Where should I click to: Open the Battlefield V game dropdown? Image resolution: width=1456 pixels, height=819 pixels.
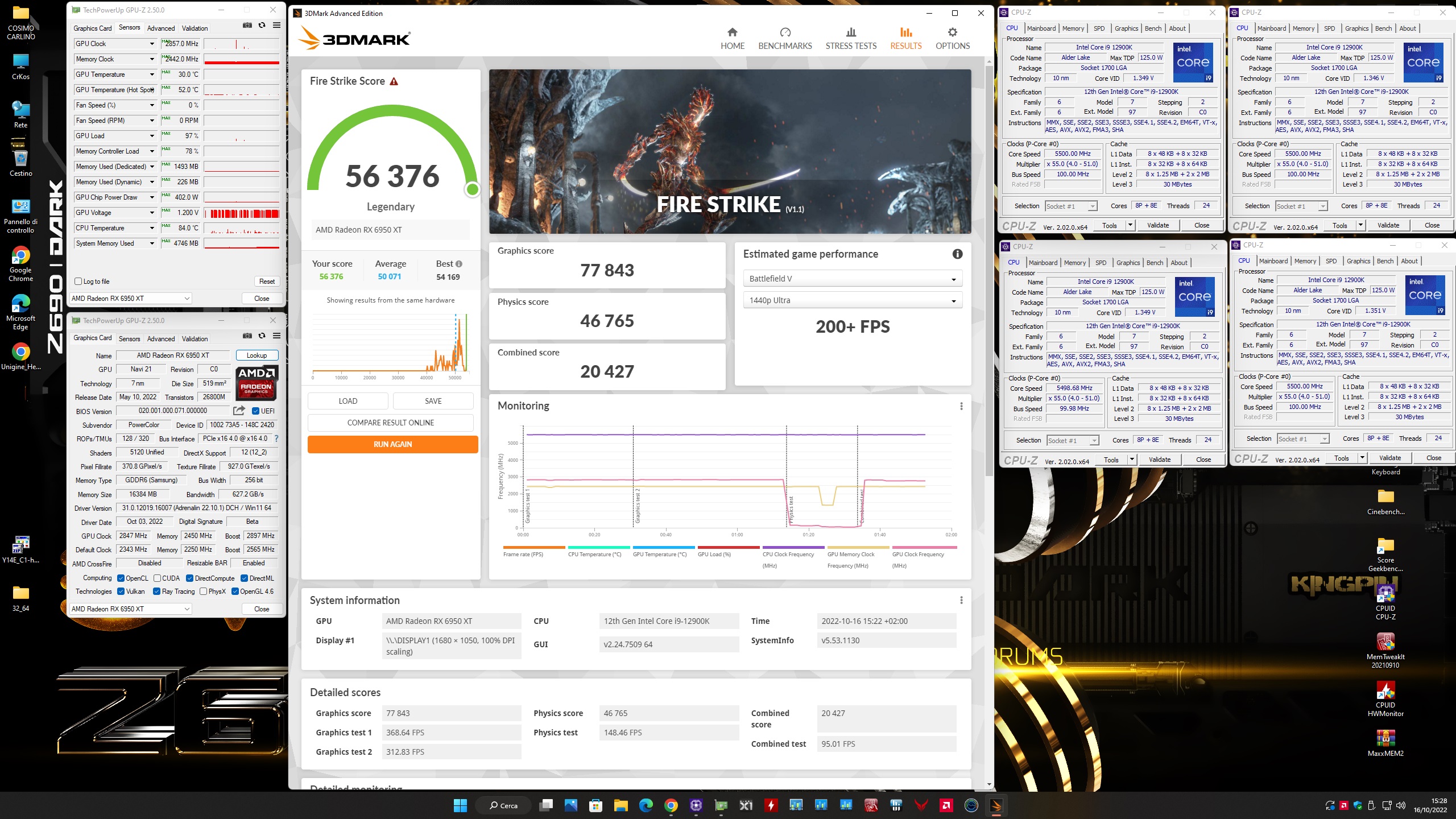click(852, 279)
